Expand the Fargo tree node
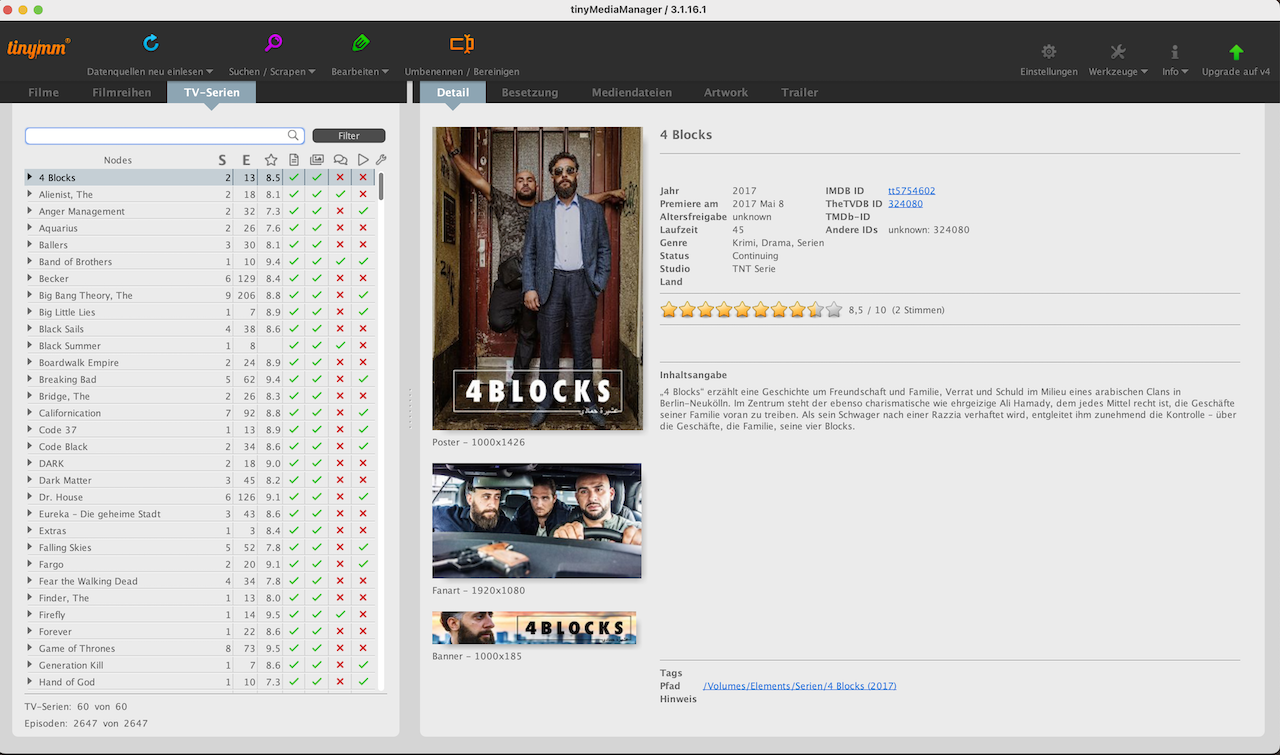 click(x=30, y=564)
